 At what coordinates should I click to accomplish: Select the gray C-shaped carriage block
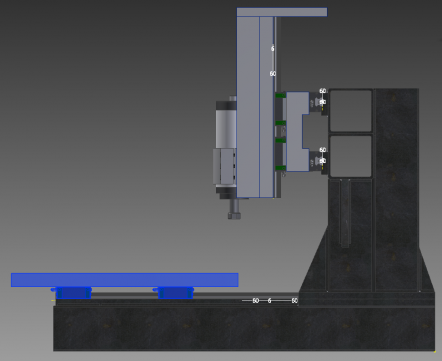coord(298,132)
